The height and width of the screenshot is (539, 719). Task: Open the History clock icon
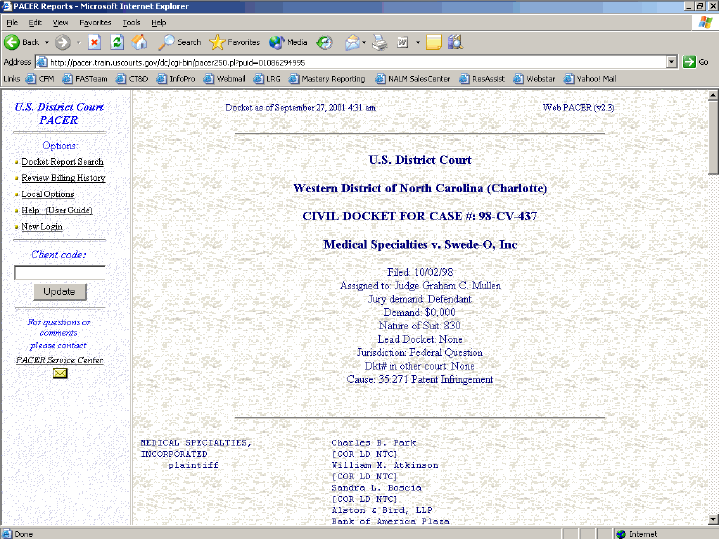pos(325,43)
